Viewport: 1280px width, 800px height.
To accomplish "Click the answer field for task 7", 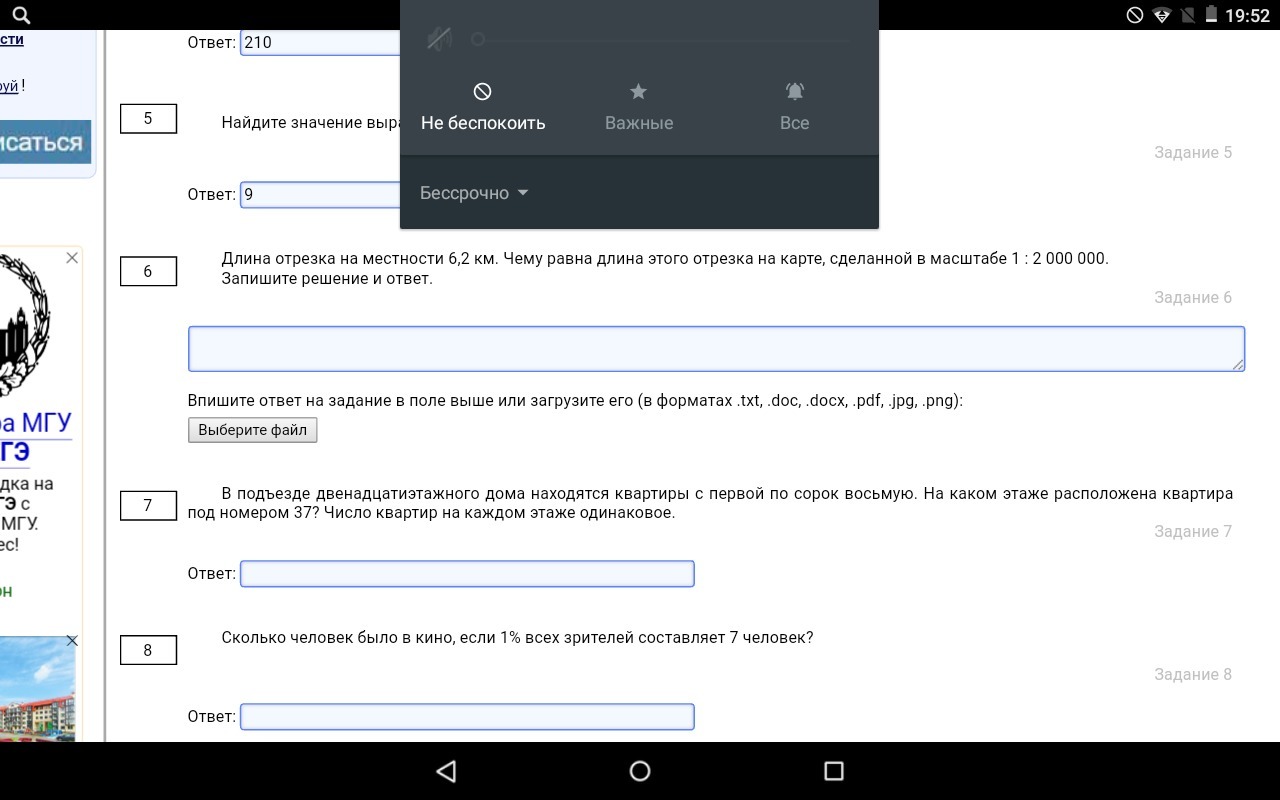I will 467,574.
